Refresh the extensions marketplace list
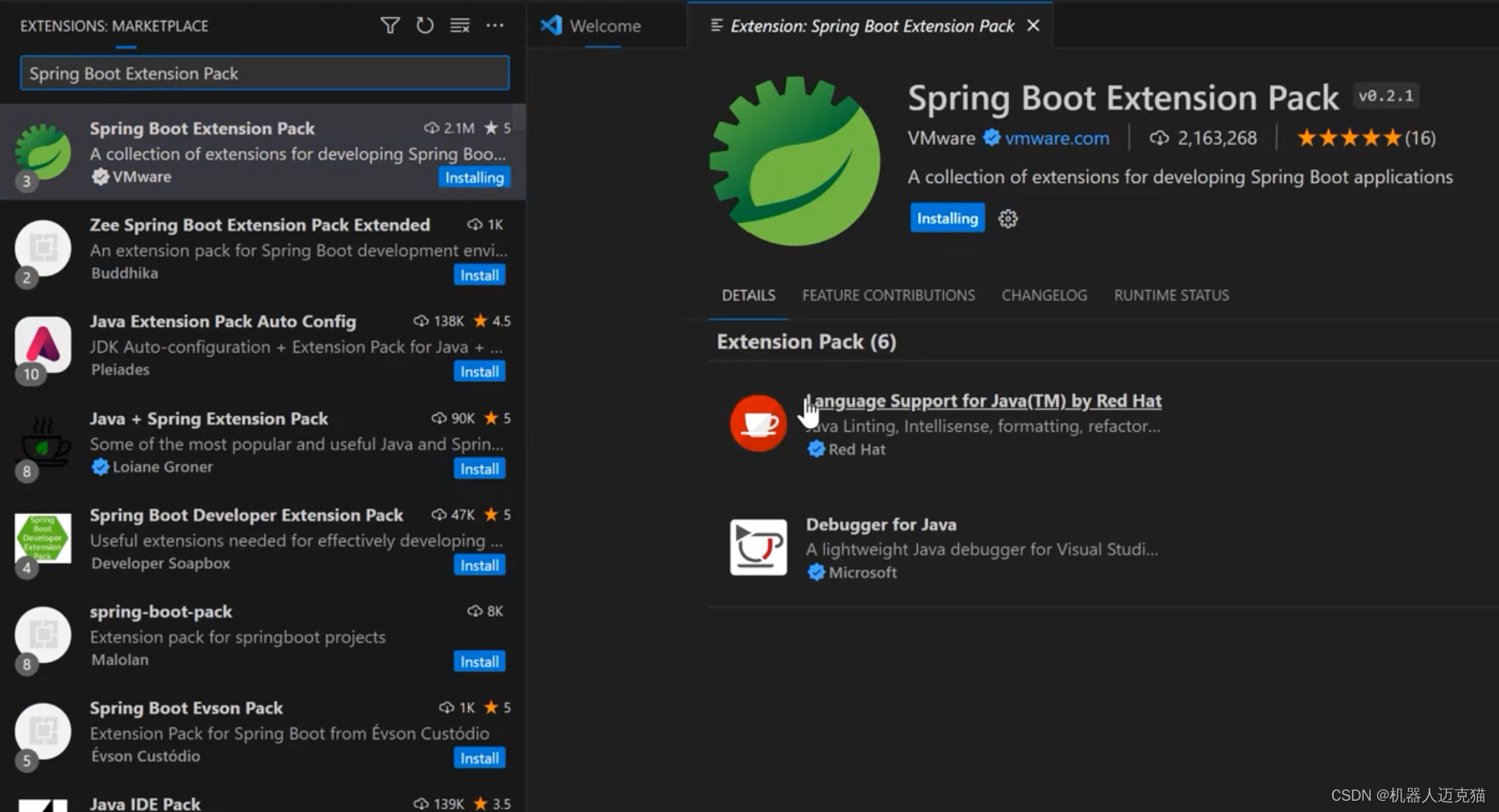Image resolution: width=1499 pixels, height=812 pixels. coord(425,26)
